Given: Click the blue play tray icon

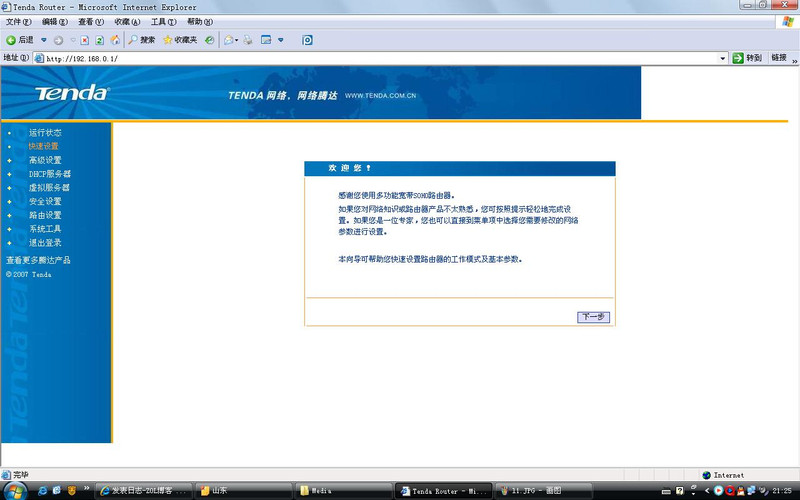Looking at the screenshot, I should (x=718, y=491).
